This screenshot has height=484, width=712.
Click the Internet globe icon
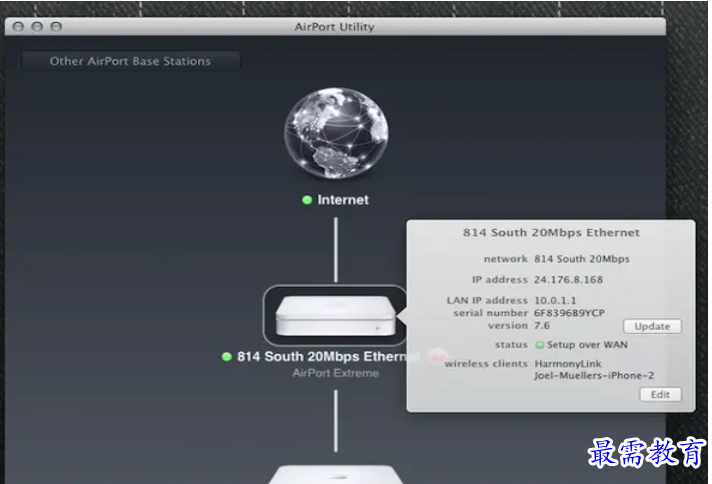[x=336, y=133]
